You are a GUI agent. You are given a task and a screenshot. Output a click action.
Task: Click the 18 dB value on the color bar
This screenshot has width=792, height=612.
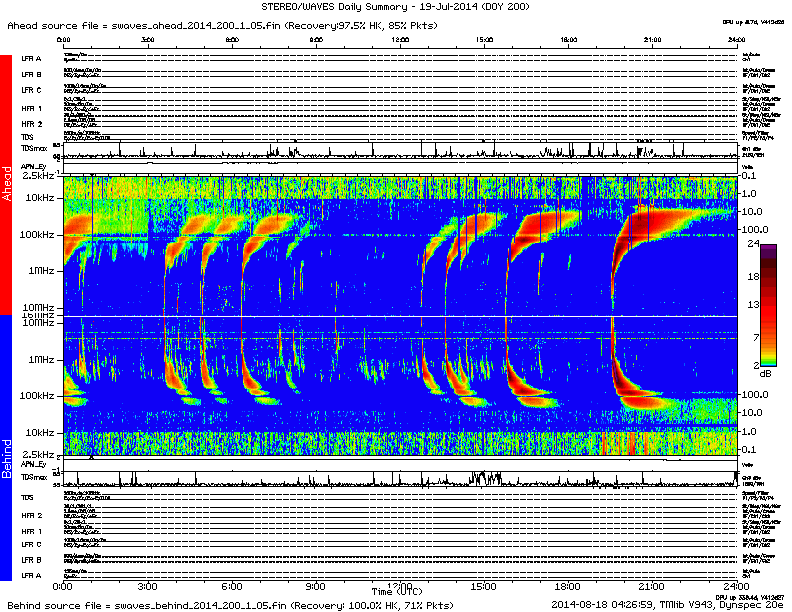coord(753,276)
